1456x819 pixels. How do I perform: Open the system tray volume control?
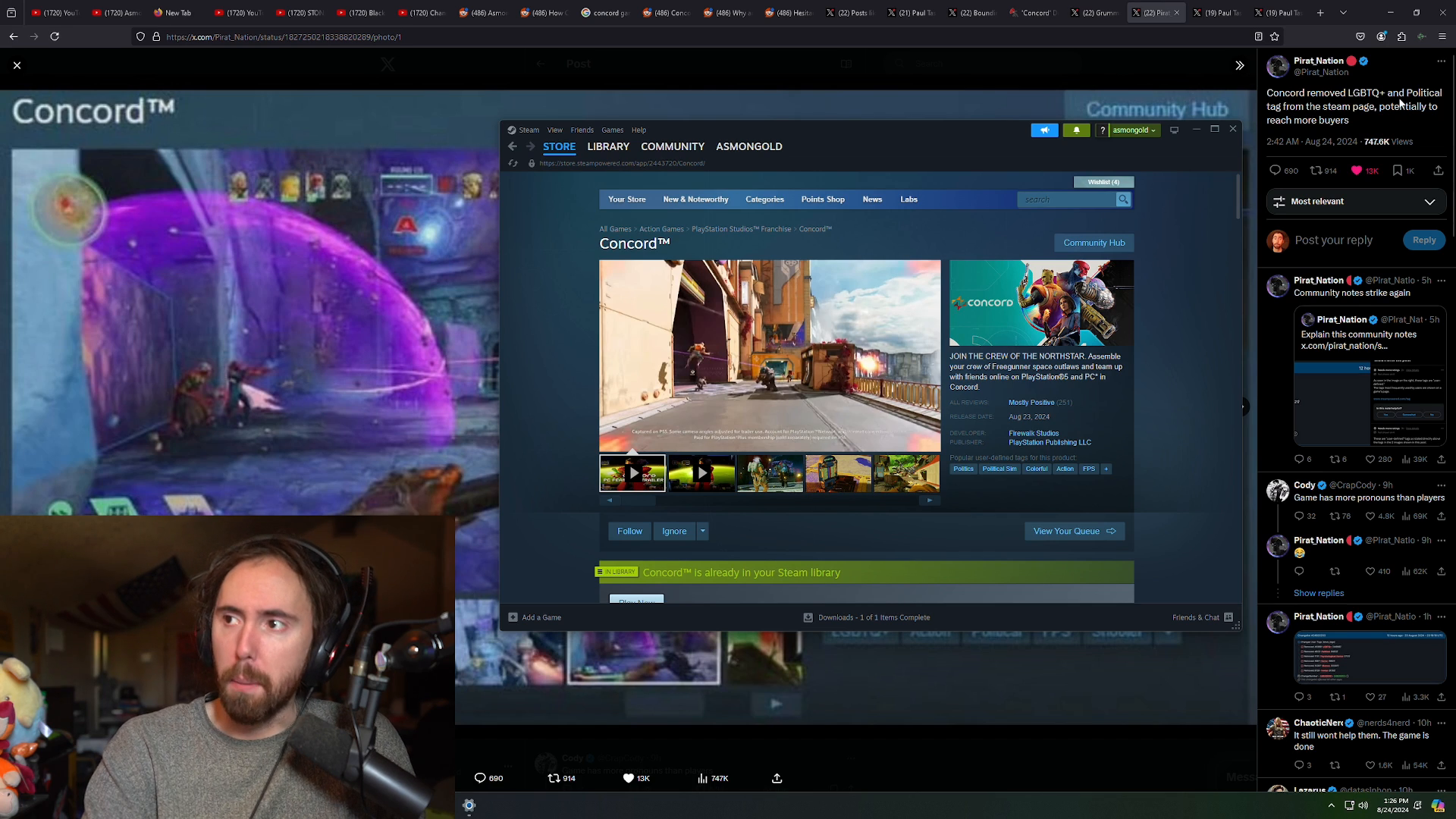pos(1365,805)
